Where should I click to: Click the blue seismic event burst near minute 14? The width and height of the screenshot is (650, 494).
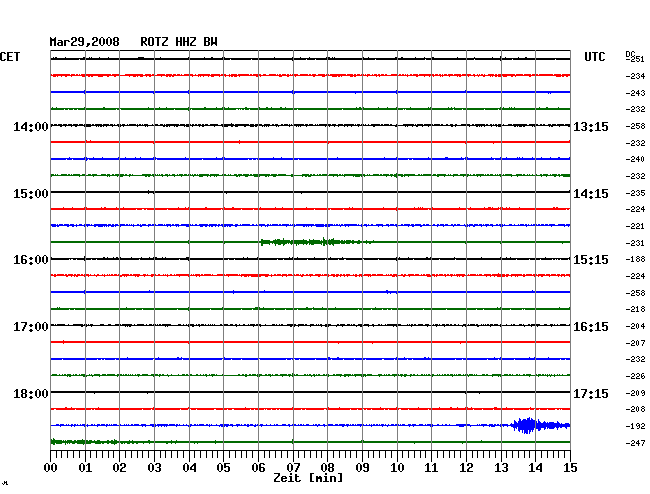coord(541,425)
